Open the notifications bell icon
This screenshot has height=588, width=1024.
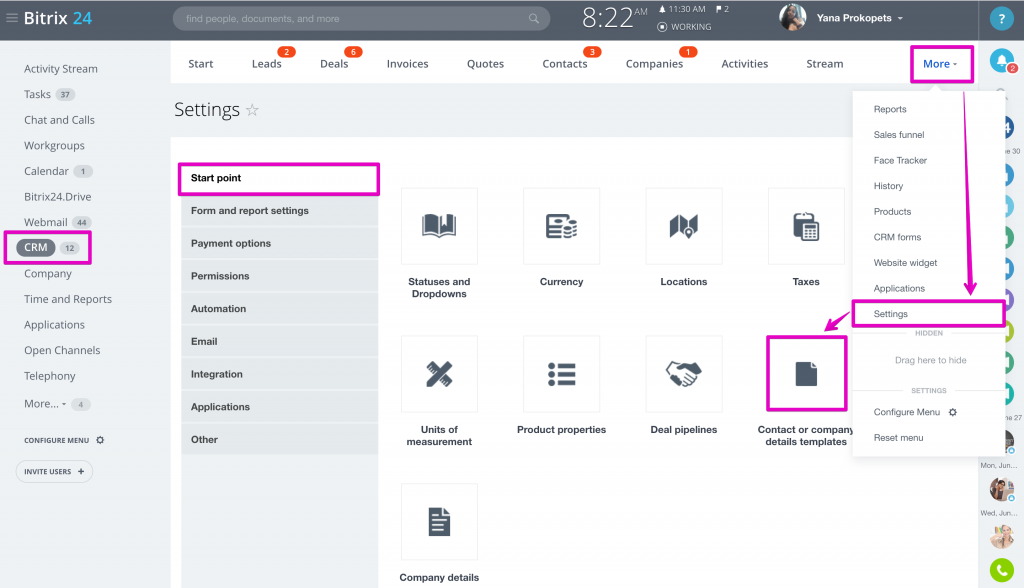click(x=1001, y=61)
